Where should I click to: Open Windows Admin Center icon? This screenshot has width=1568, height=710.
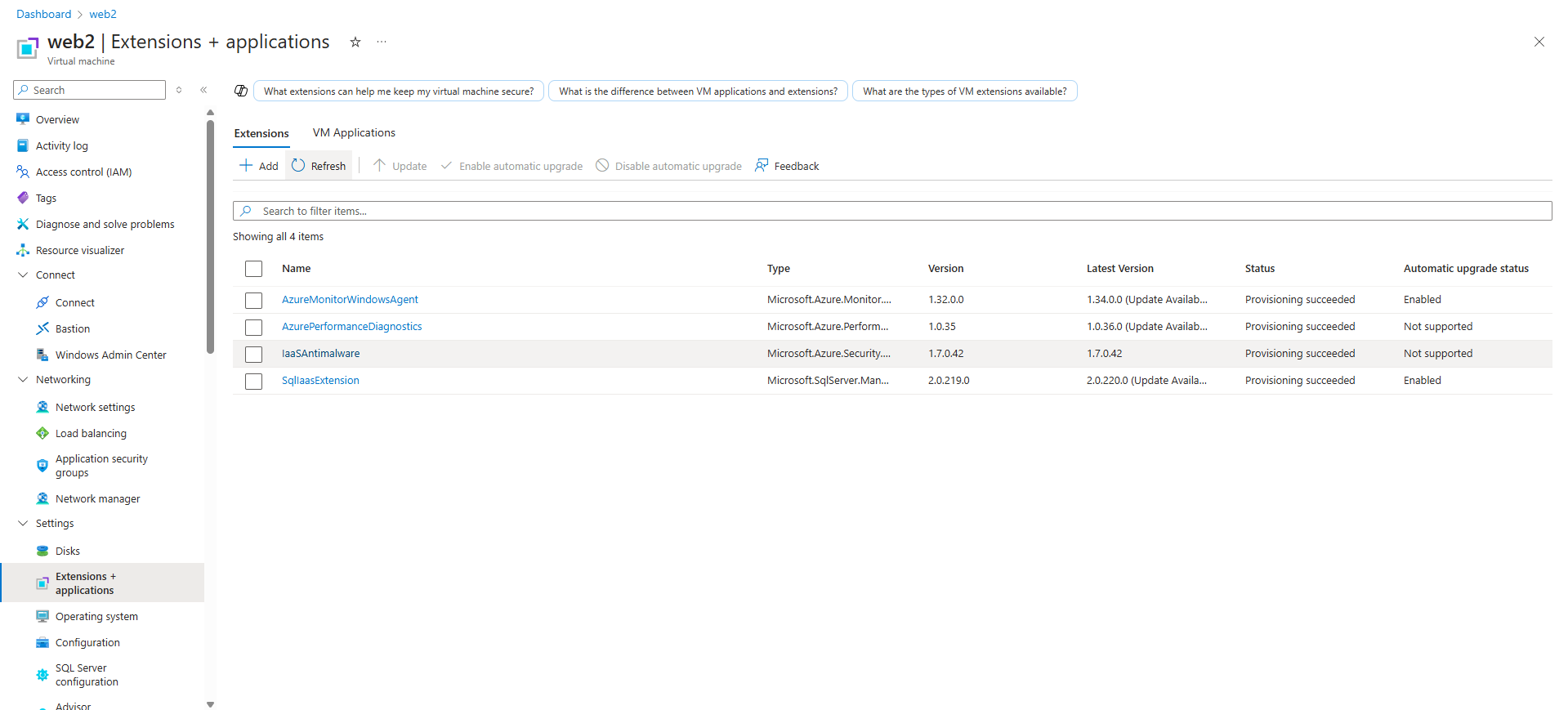[x=42, y=355]
